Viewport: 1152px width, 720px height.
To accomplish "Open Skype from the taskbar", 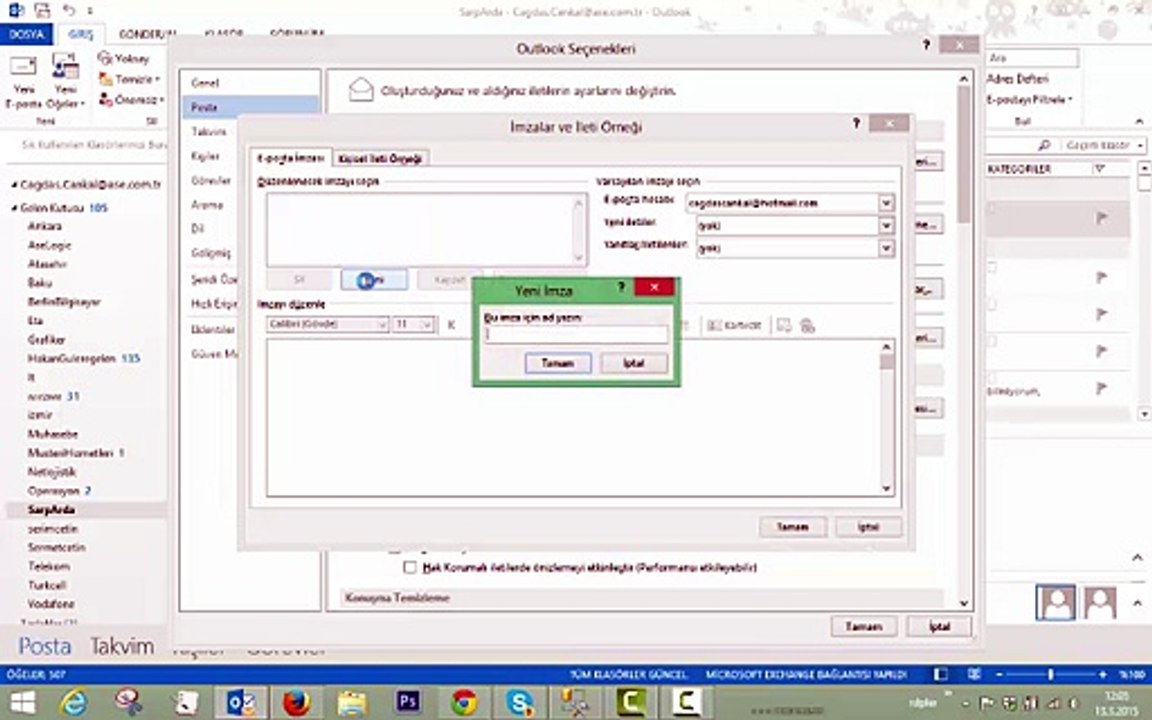I will pos(519,703).
